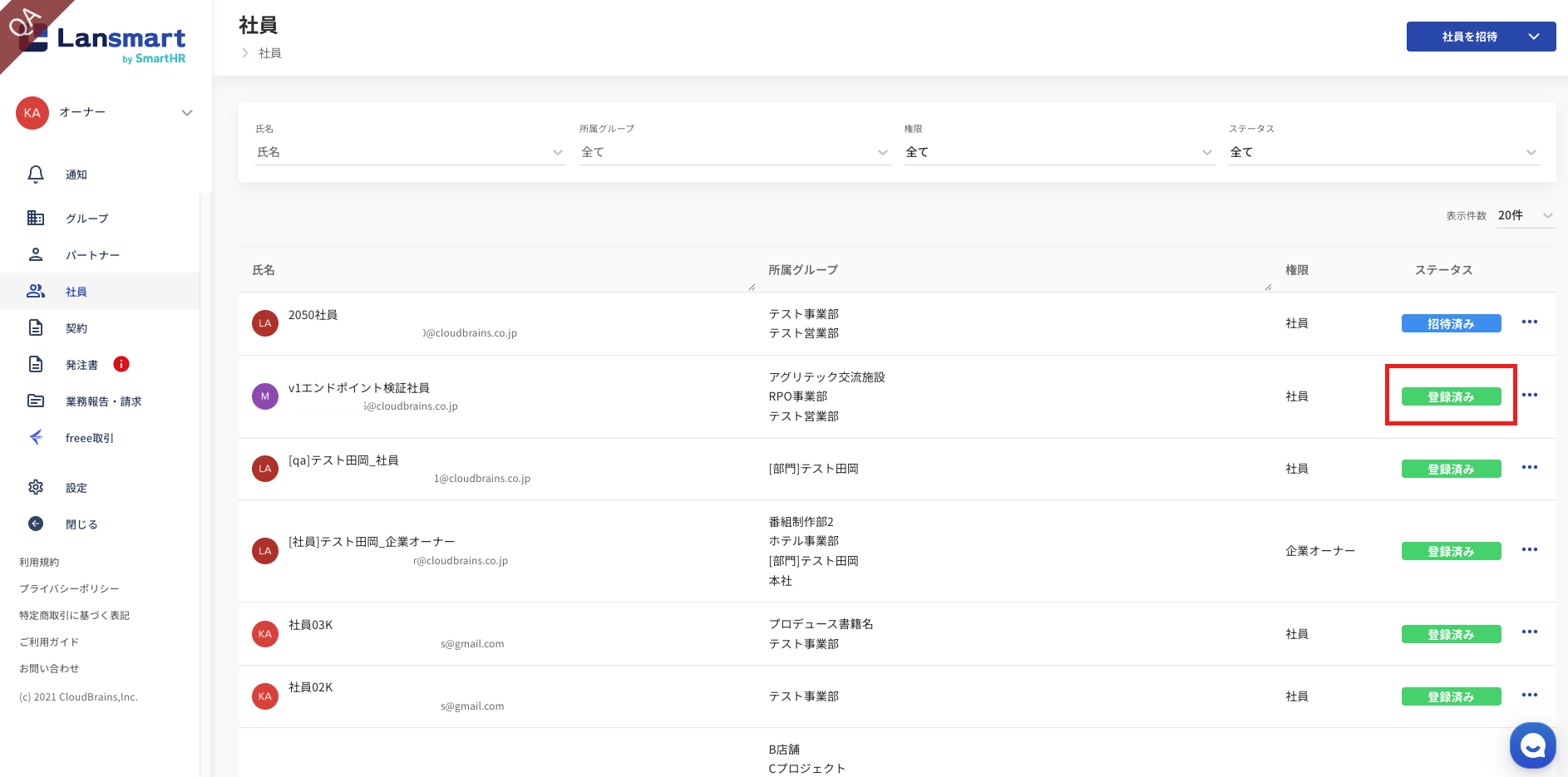Open the freee取引 bird icon
1568x777 pixels.
36,437
